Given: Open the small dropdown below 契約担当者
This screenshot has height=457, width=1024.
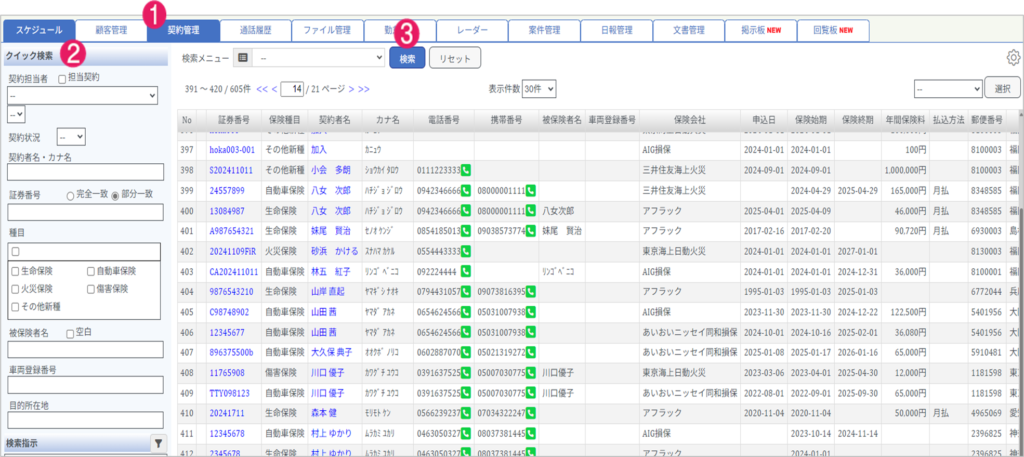Looking at the screenshot, I should pos(16,114).
